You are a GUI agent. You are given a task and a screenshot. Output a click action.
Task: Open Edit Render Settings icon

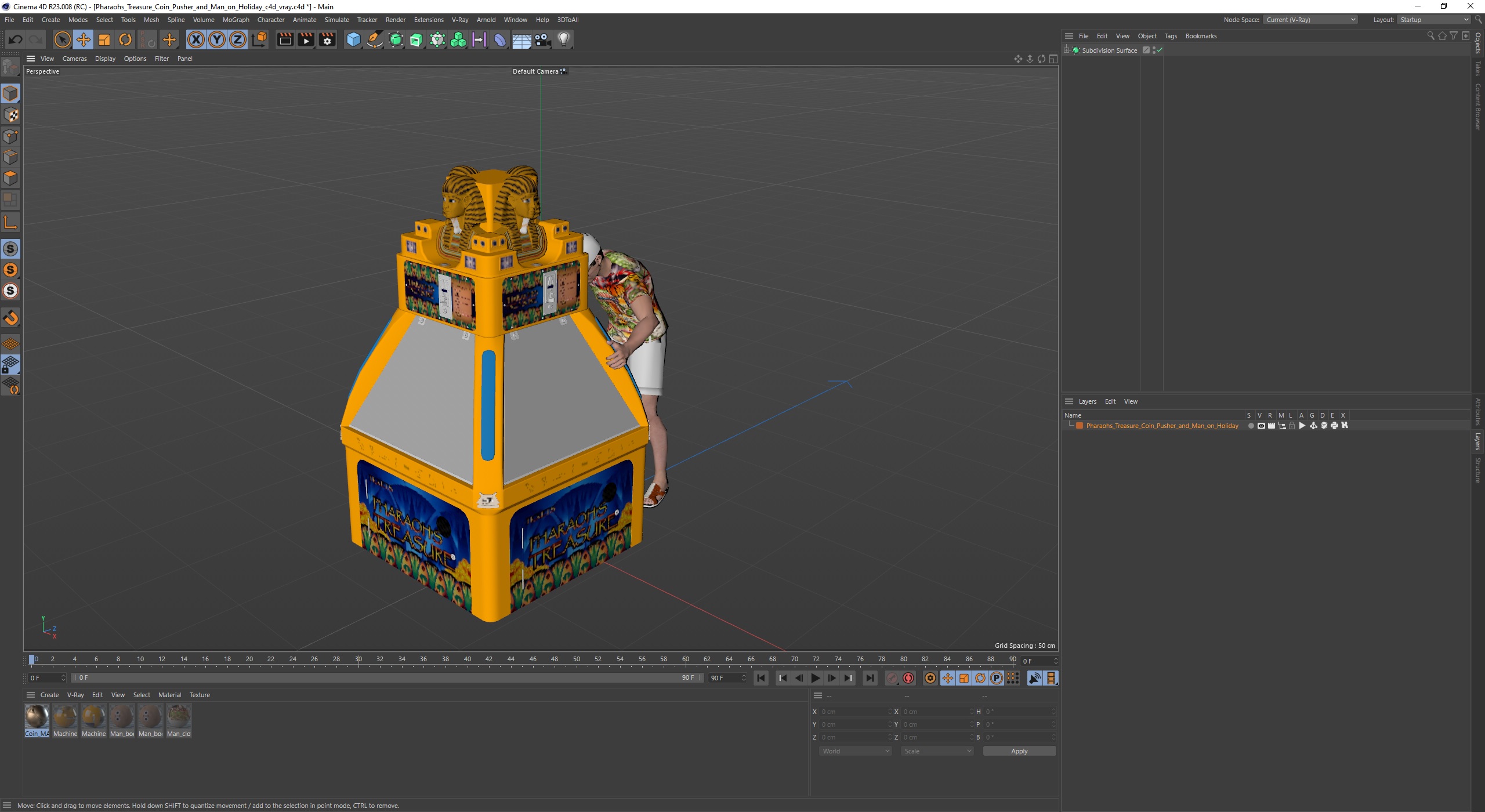pyautogui.click(x=327, y=39)
